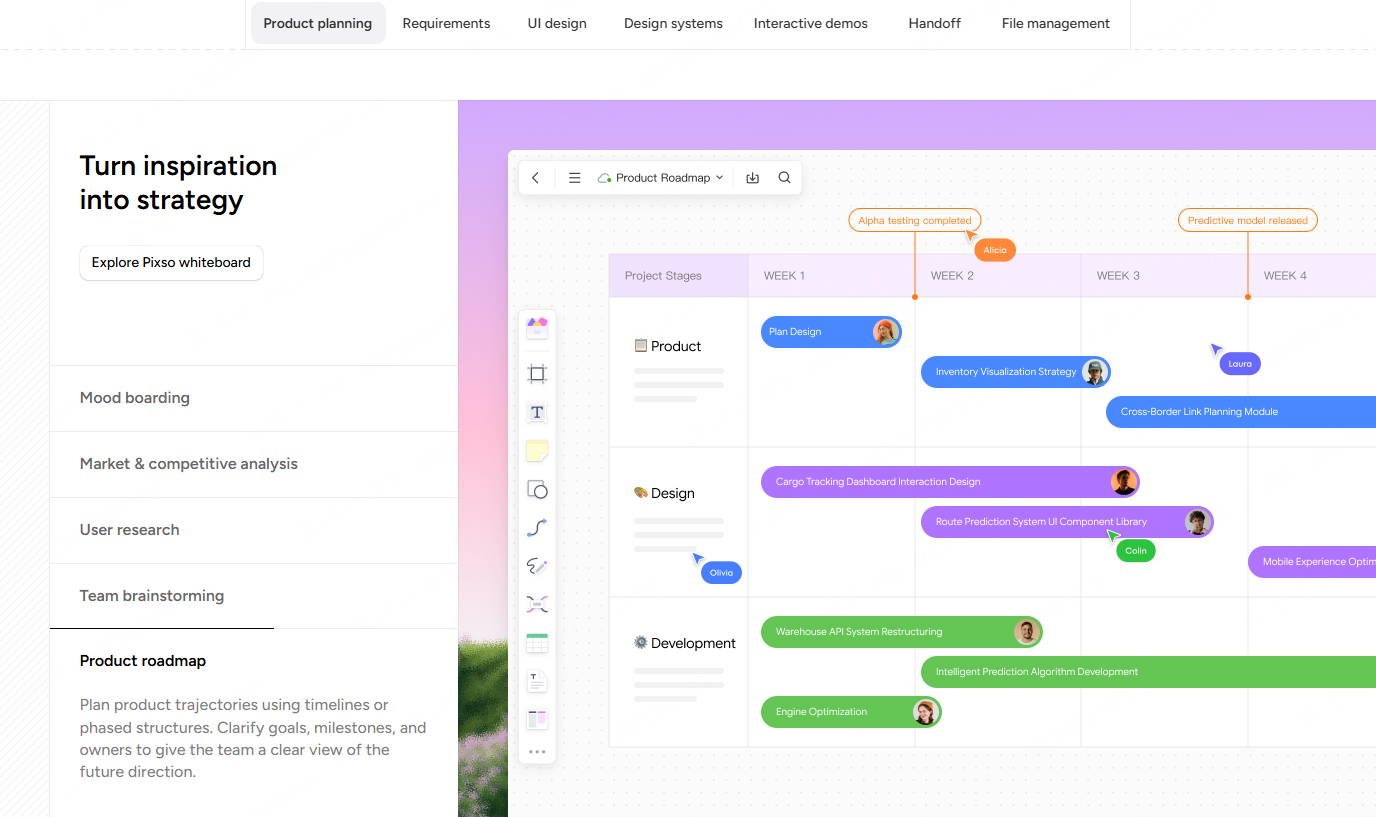Click the Explore Pixso whiteboard button
The height and width of the screenshot is (817, 1376).
click(171, 263)
